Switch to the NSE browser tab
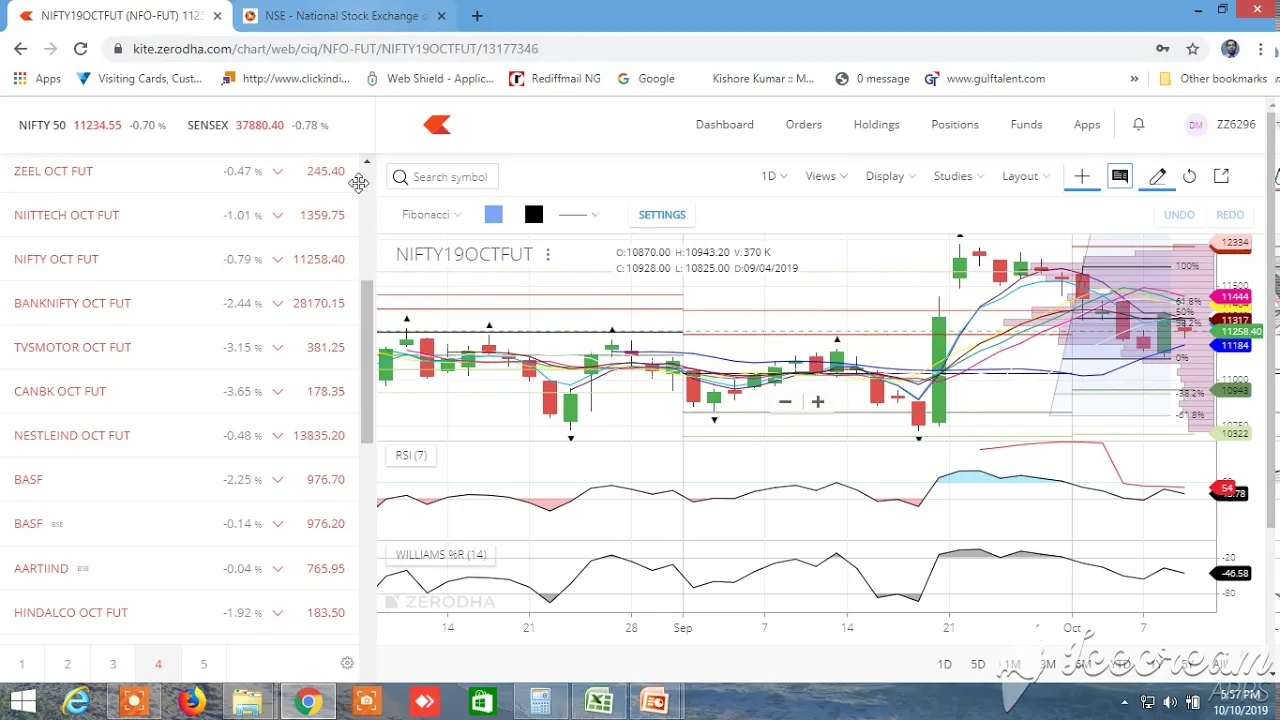Screen dimensions: 1280x720 click(x=345, y=16)
